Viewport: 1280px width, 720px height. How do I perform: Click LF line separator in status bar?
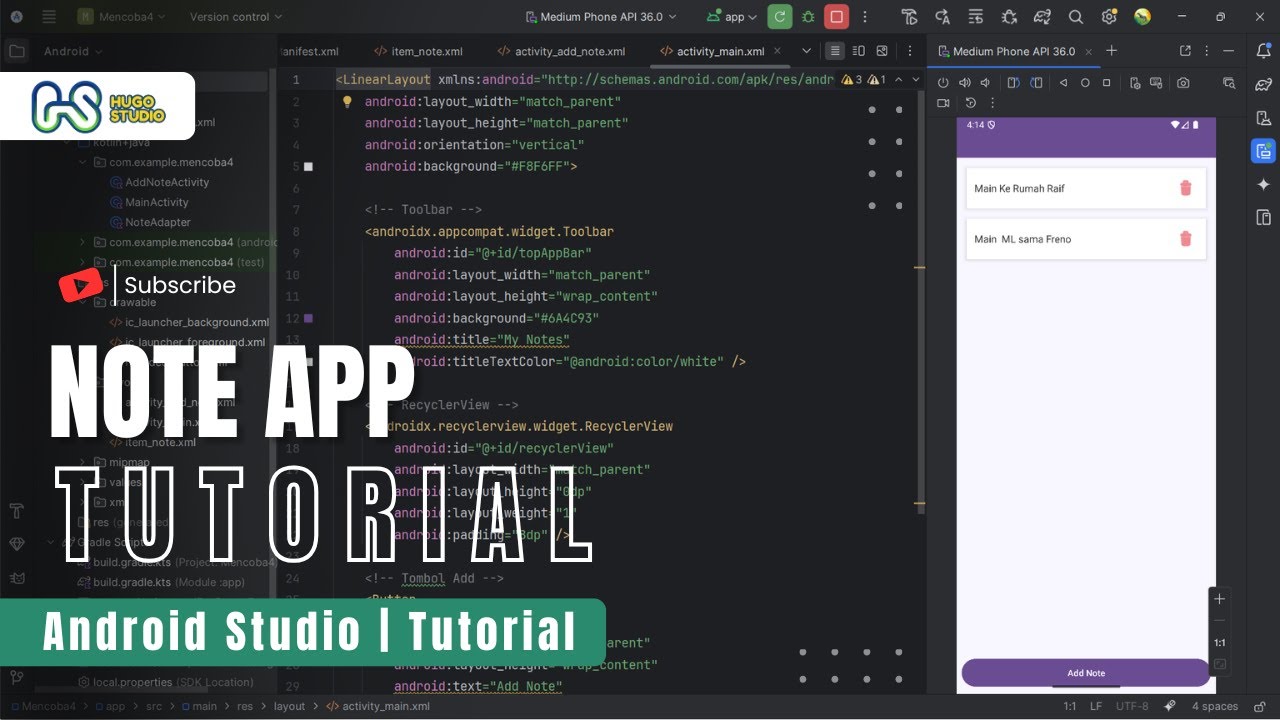click(x=1098, y=706)
